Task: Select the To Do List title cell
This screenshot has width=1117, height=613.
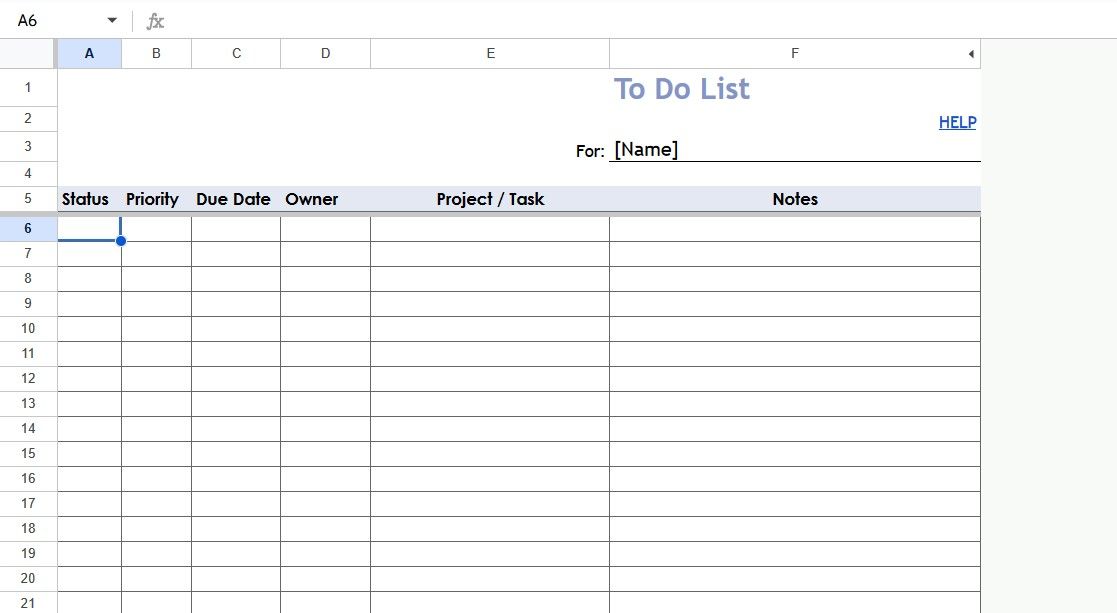Action: [681, 88]
